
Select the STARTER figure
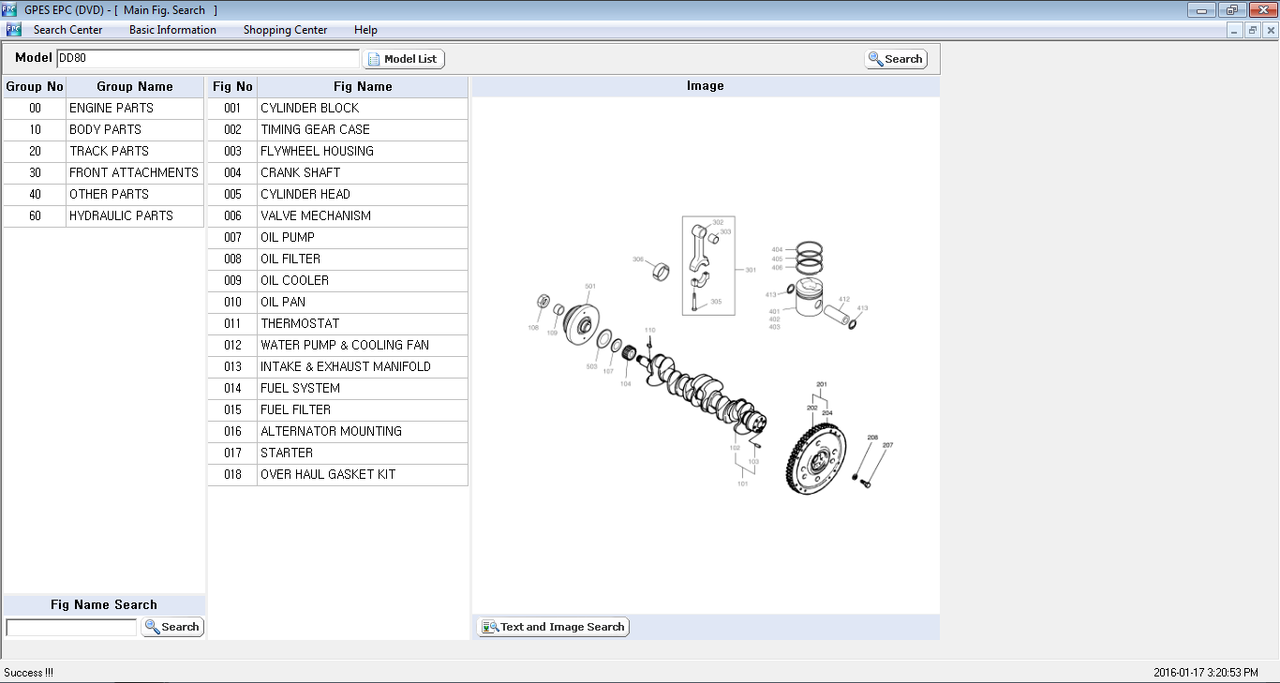(x=338, y=453)
